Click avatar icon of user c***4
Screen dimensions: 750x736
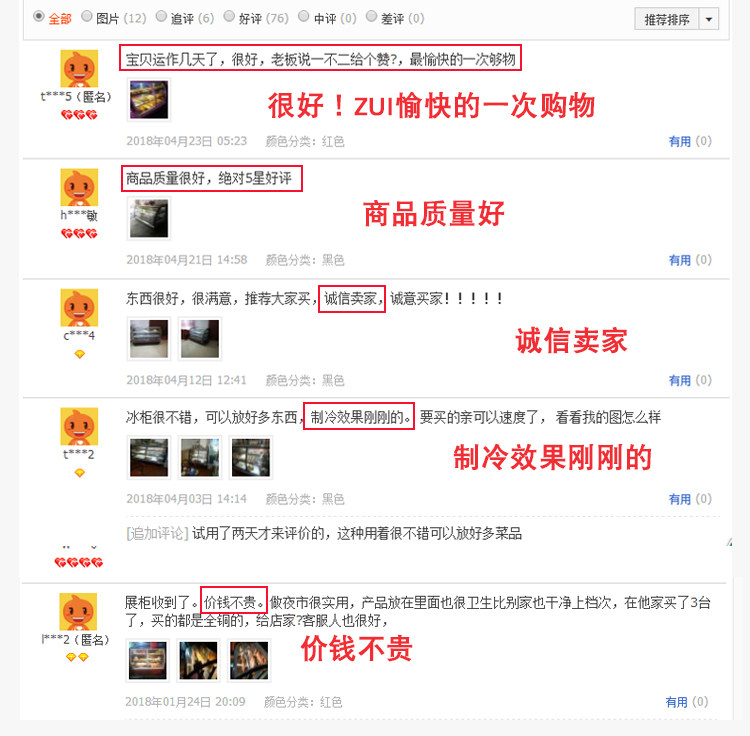click(79, 308)
